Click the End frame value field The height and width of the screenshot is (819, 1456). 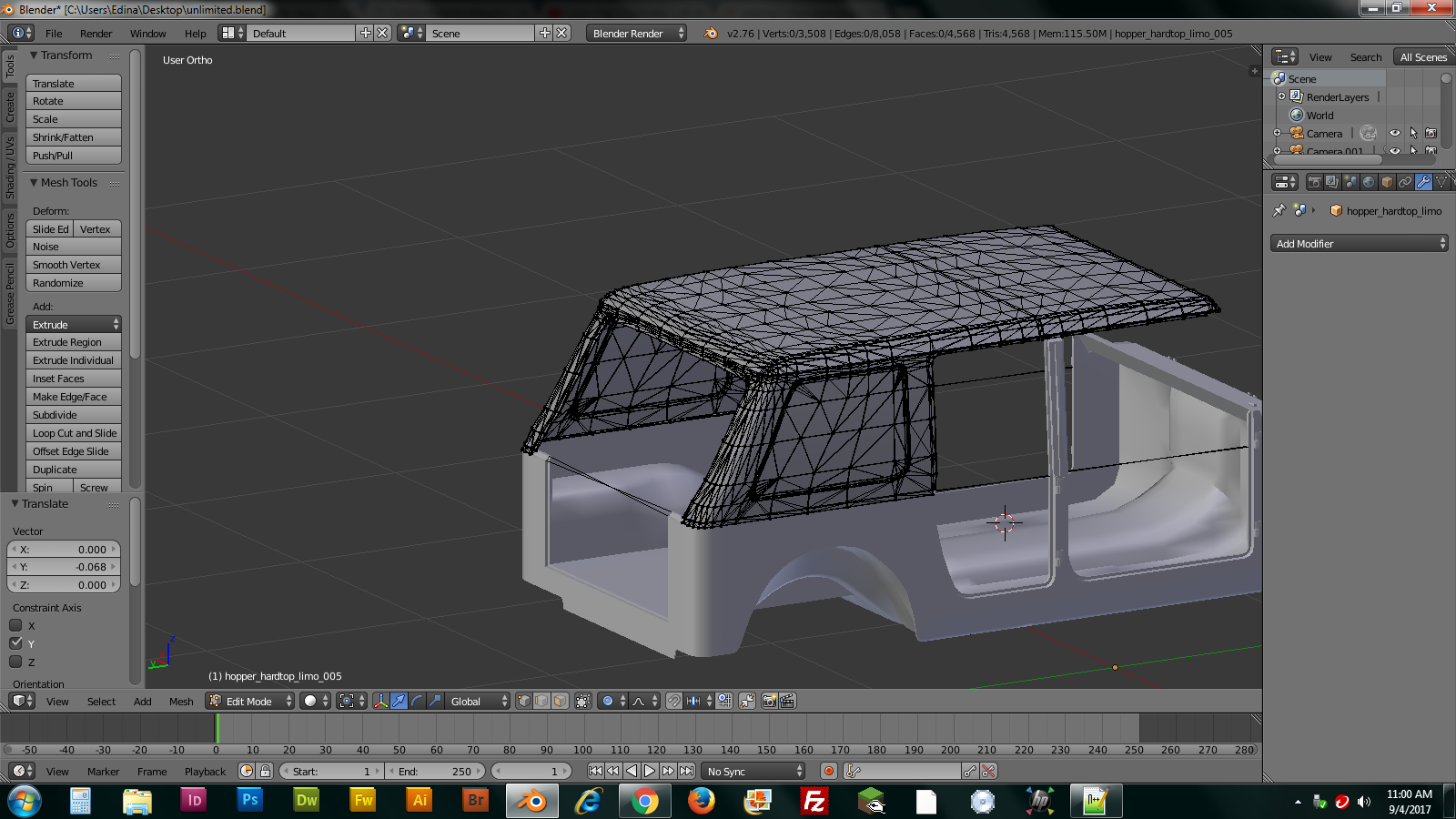(x=435, y=771)
